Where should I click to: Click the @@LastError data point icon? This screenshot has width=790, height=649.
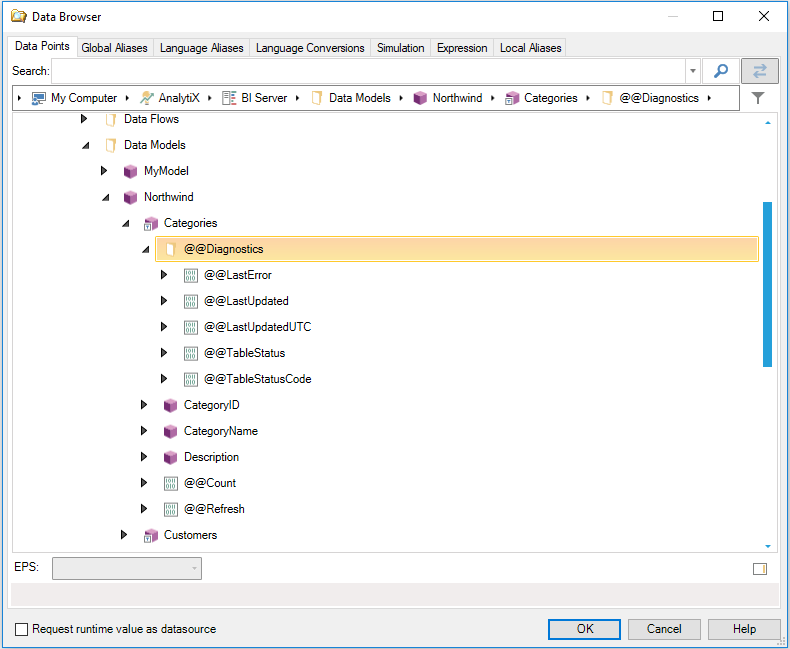tap(190, 275)
